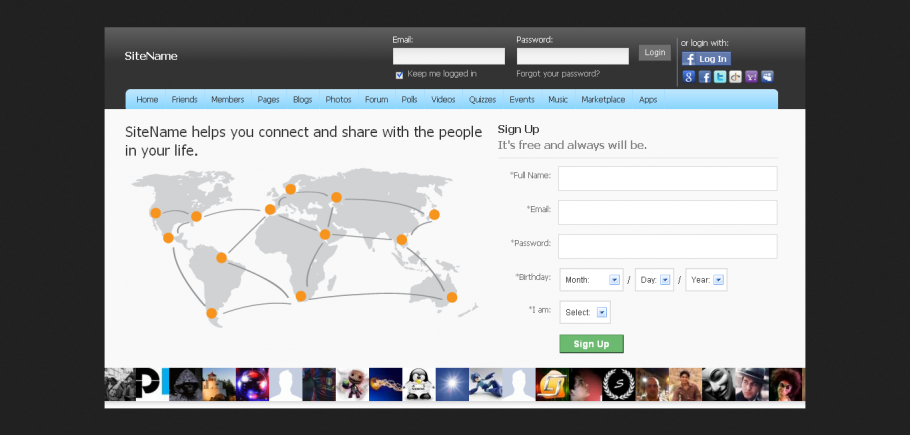This screenshot has height=435, width=910.
Task: Click the sign-up Password field
Action: coord(667,246)
